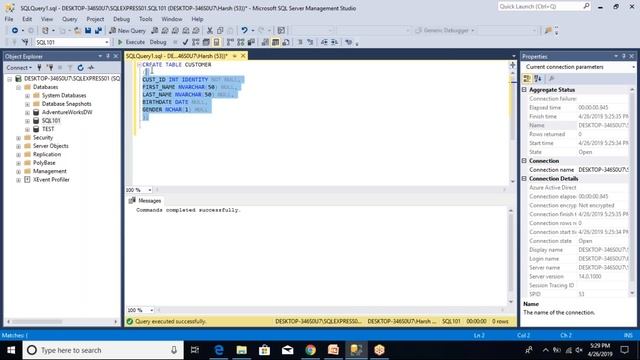The image size is (640, 360).
Task: Click the Increase Indent icon
Action: [335, 42]
